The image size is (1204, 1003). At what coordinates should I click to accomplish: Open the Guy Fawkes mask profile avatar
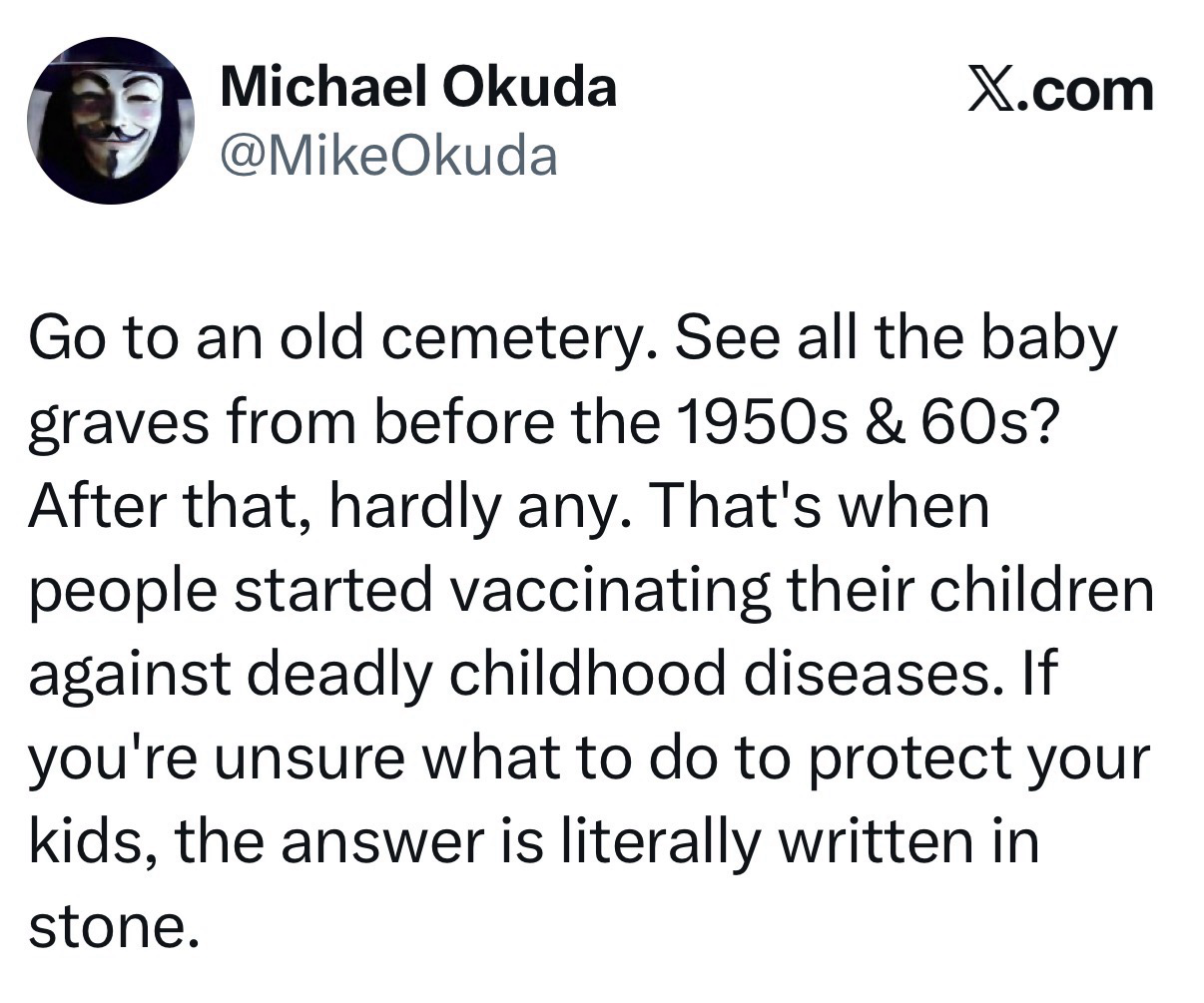coord(111,121)
